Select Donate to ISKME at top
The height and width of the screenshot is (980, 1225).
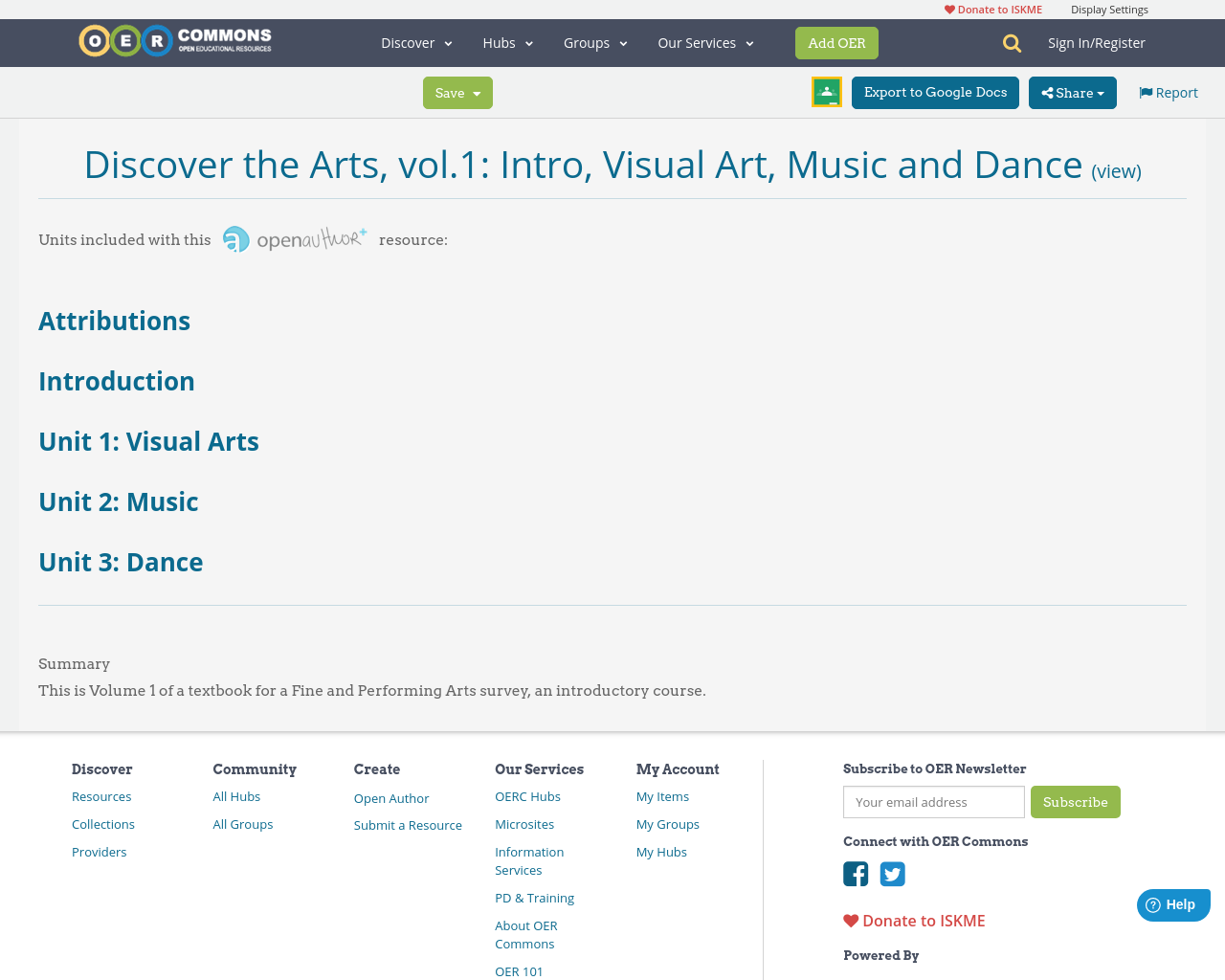click(x=992, y=8)
